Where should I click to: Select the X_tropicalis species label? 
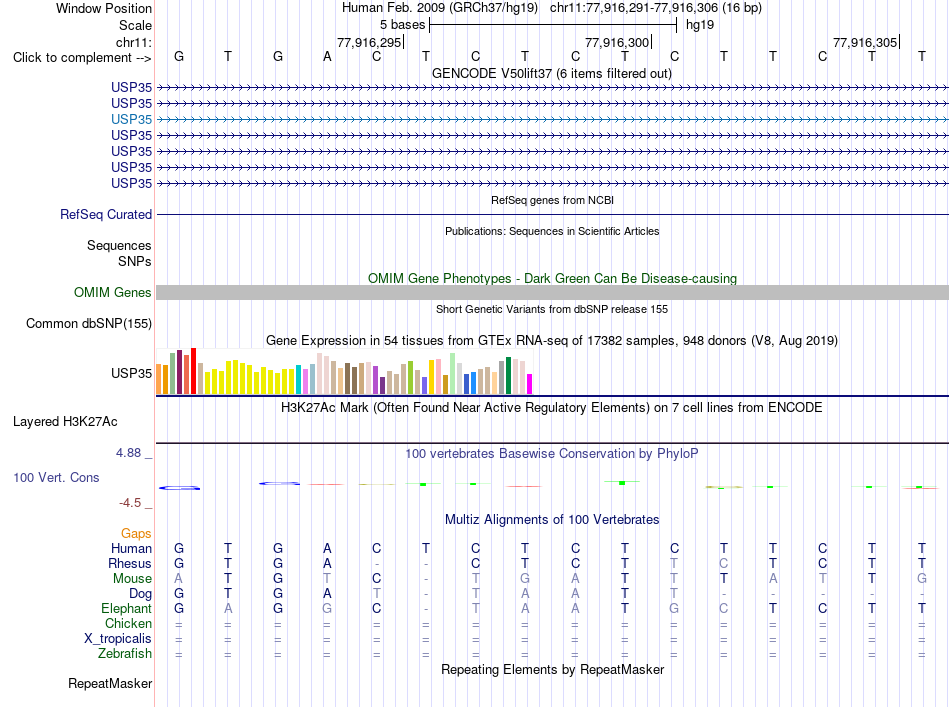tap(118, 639)
